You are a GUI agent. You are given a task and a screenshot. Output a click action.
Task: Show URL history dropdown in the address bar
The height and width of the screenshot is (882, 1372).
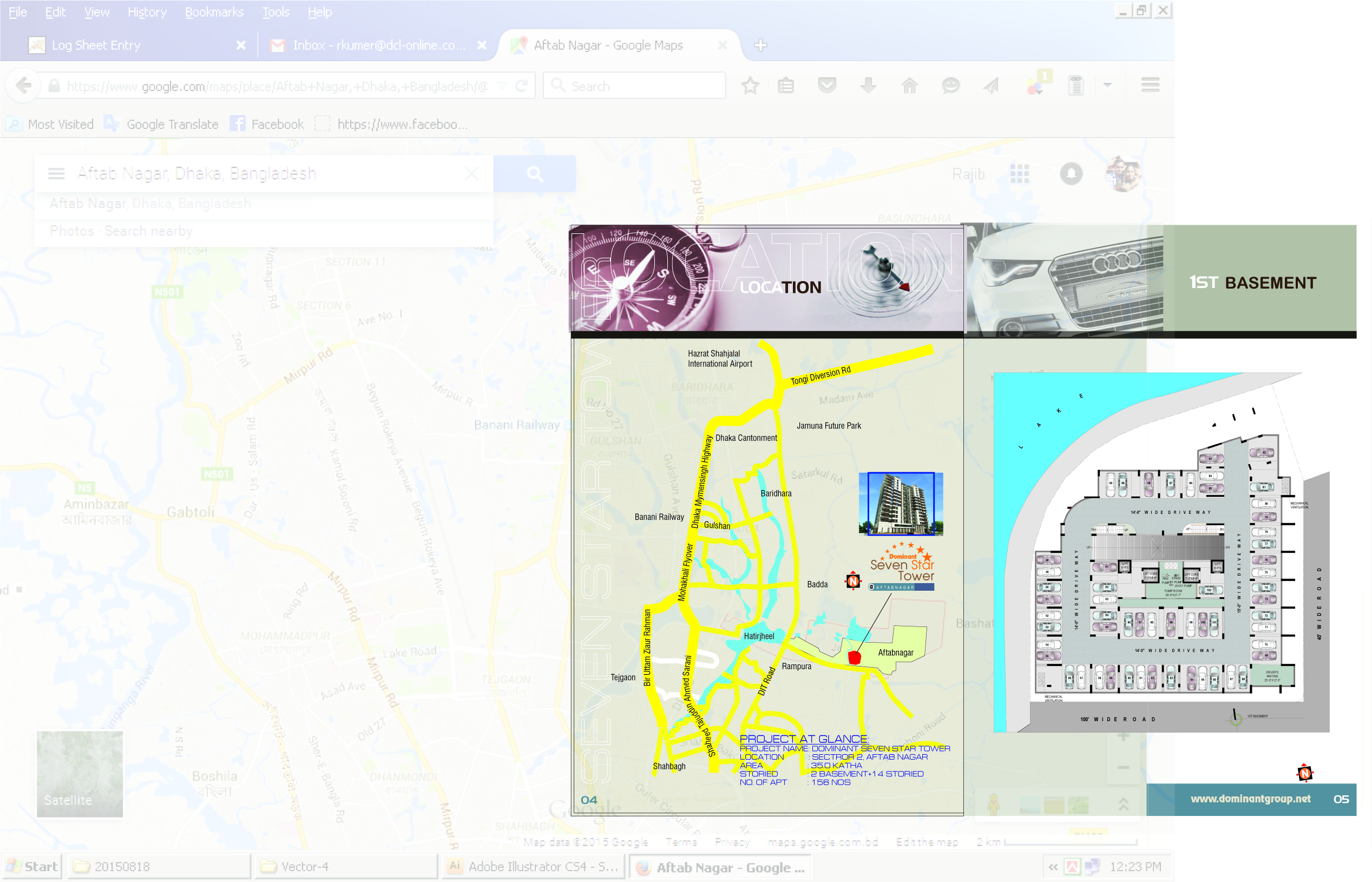pyautogui.click(x=502, y=86)
